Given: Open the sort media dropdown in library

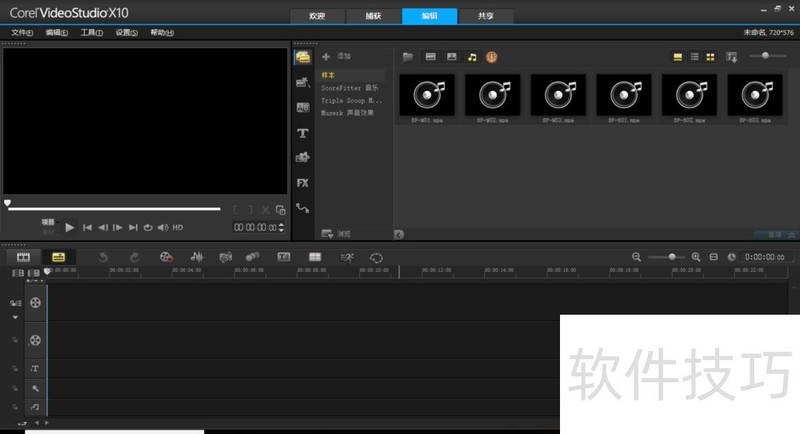Looking at the screenshot, I should pos(732,57).
